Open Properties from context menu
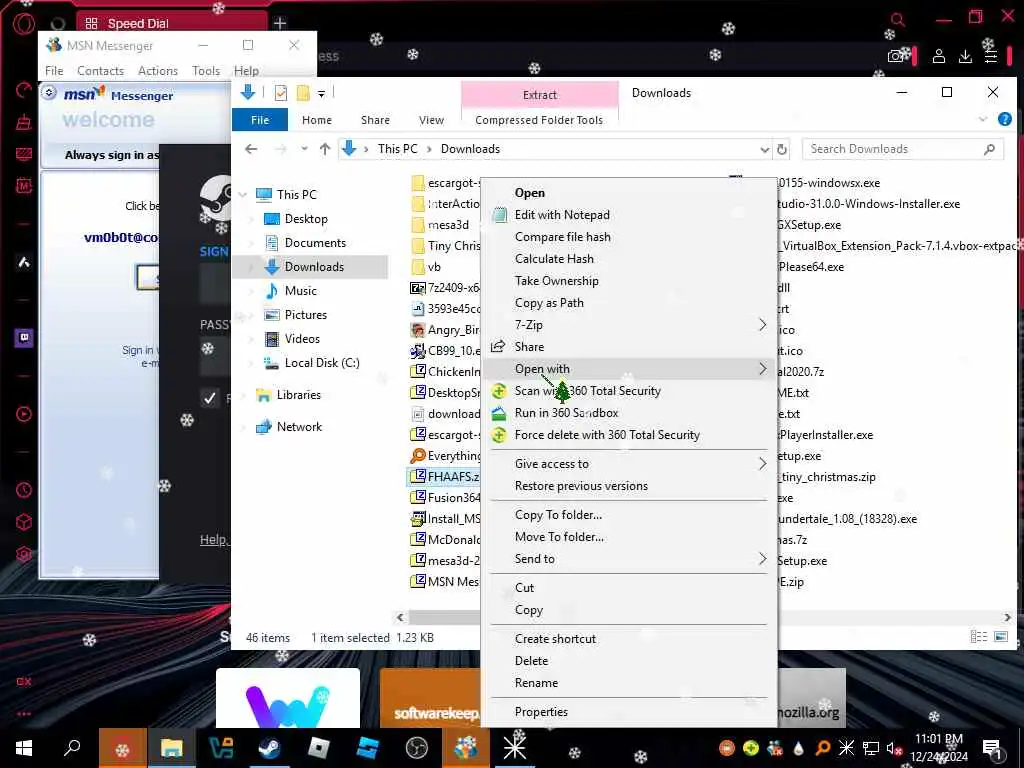Image resolution: width=1024 pixels, height=768 pixels. 541,712
